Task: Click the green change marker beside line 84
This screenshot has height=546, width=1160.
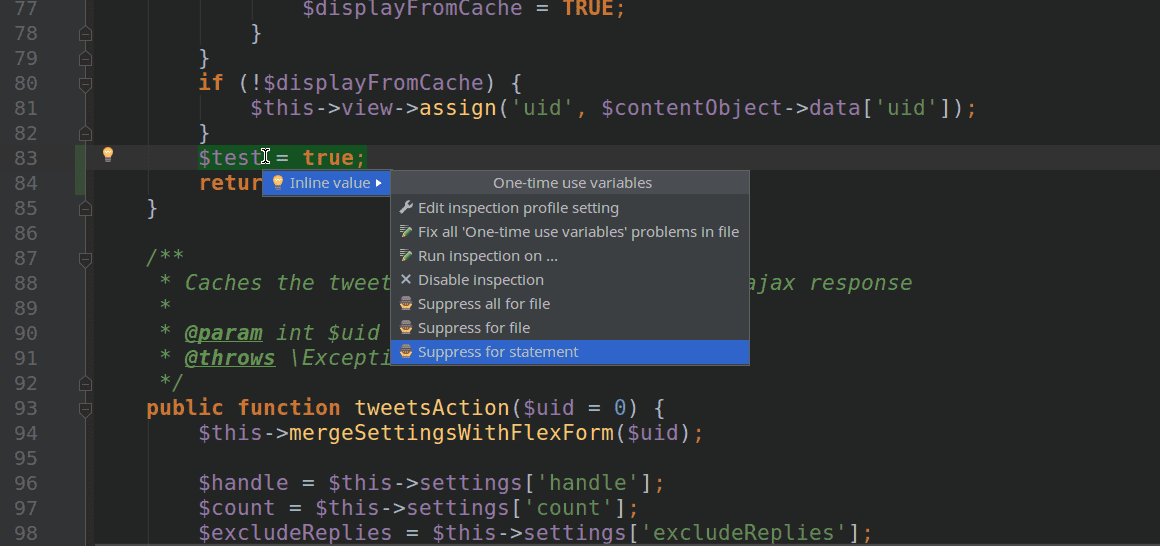Action: coord(80,183)
